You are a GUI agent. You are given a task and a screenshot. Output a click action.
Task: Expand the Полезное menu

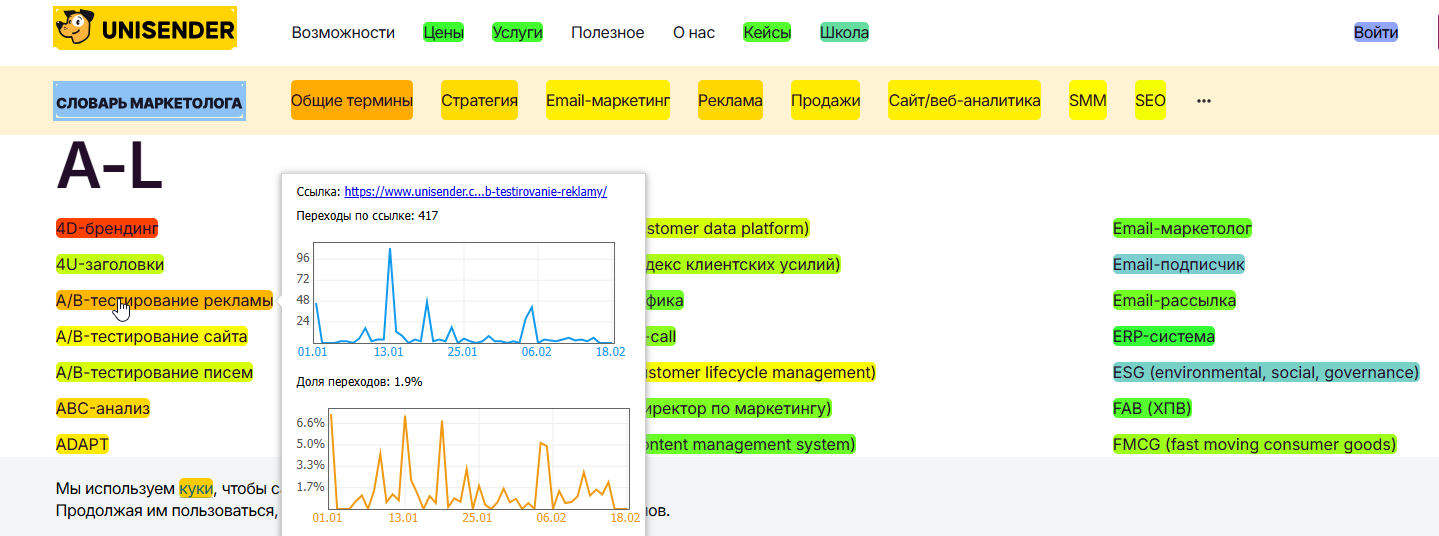tap(607, 33)
